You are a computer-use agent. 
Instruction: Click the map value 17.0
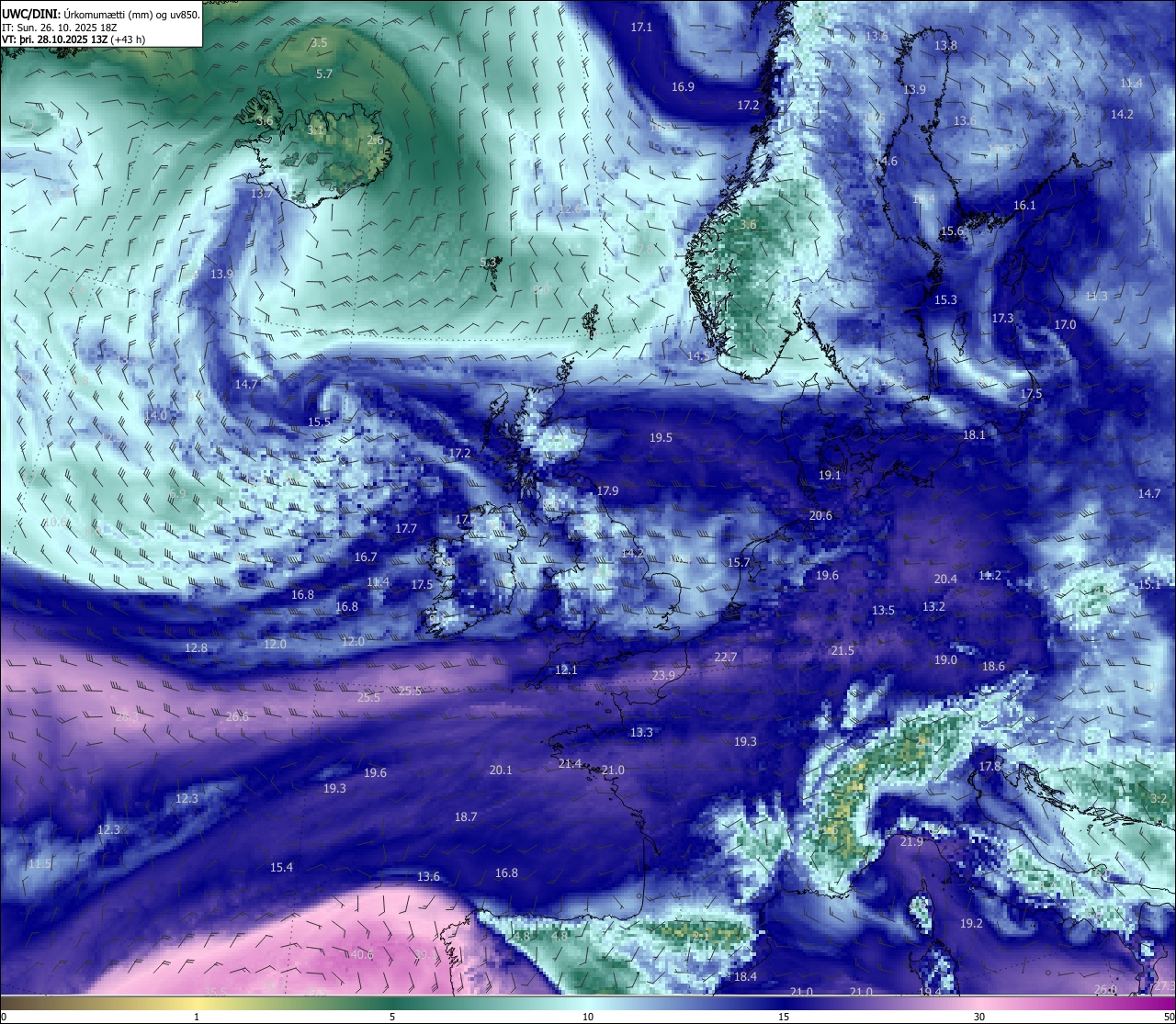[x=1065, y=325]
